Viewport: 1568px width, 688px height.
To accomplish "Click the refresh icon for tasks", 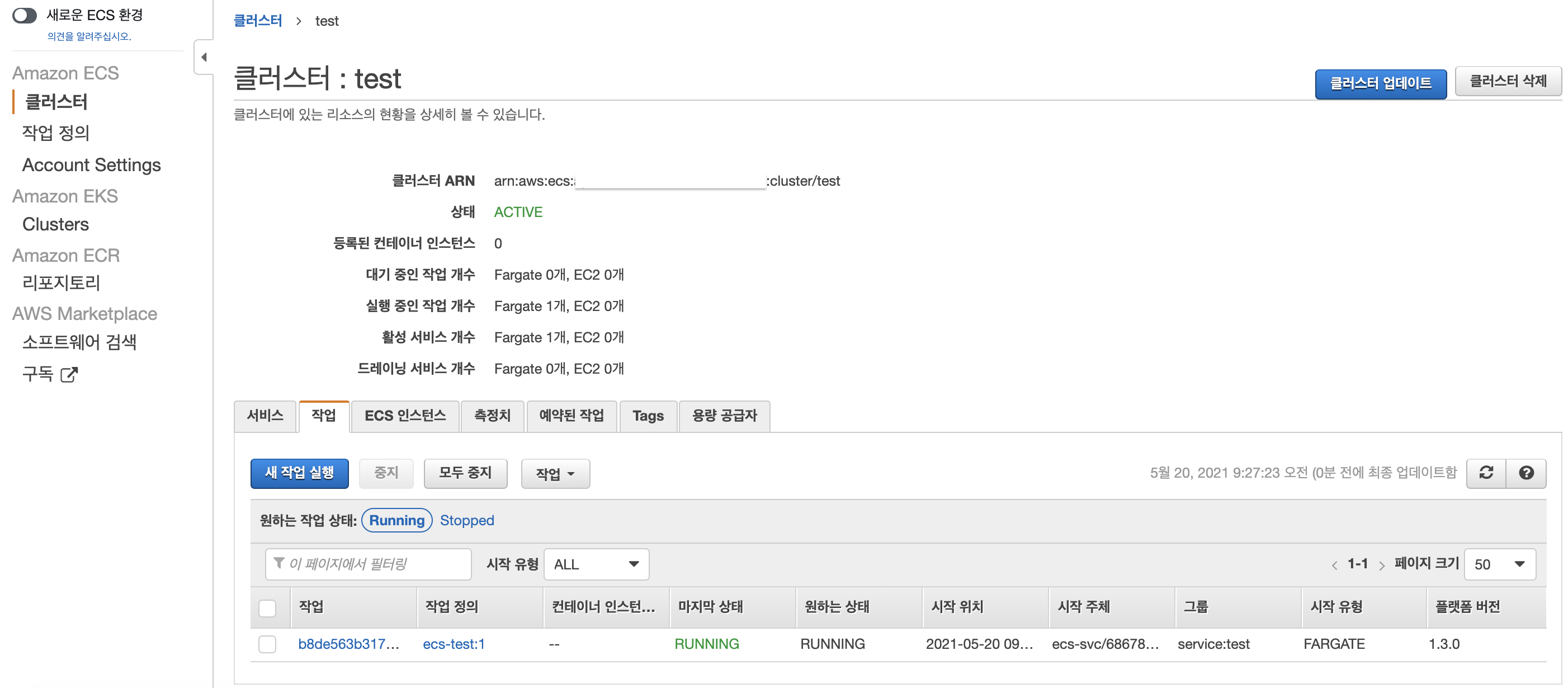I will point(1486,473).
